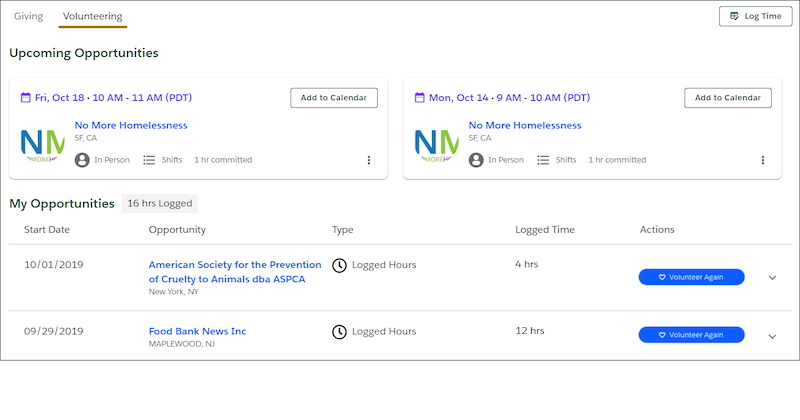The image size is (800, 420).
Task: Open the Food Bank News Inc link
Action: tap(197, 331)
